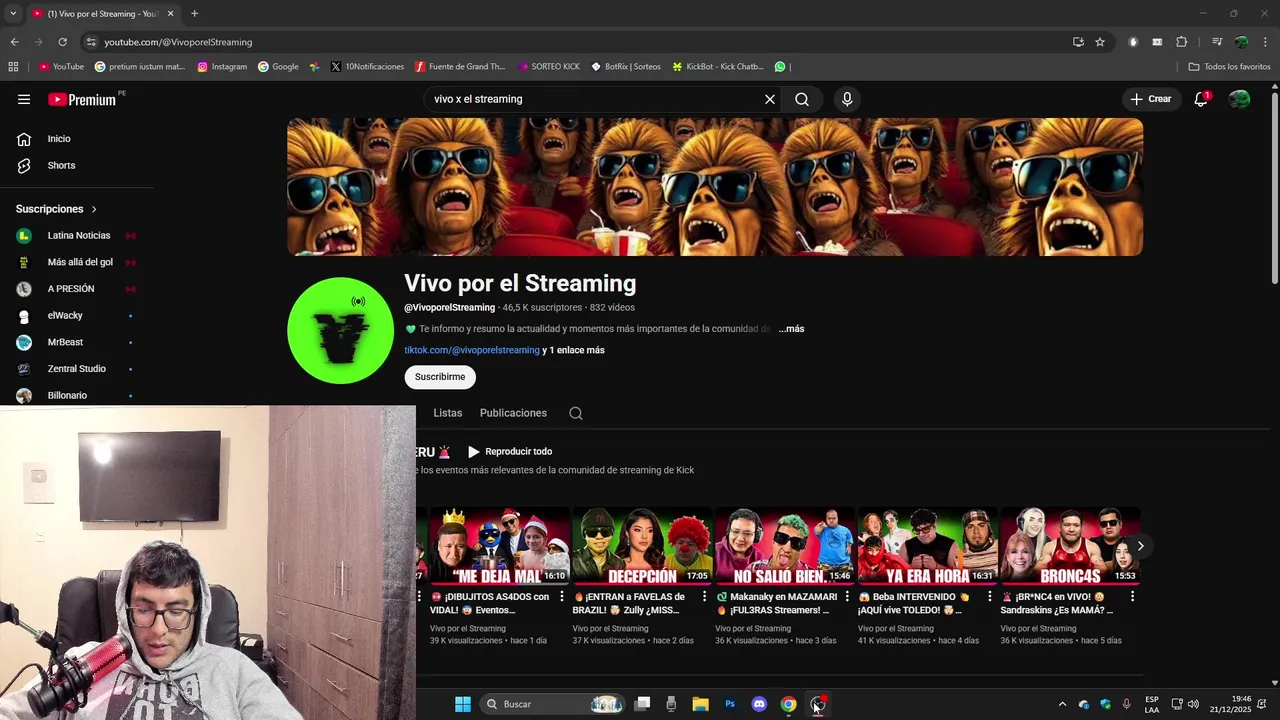Image resolution: width=1280 pixels, height=720 pixels.
Task: Open a new Chrome tab
Action: 194,14
